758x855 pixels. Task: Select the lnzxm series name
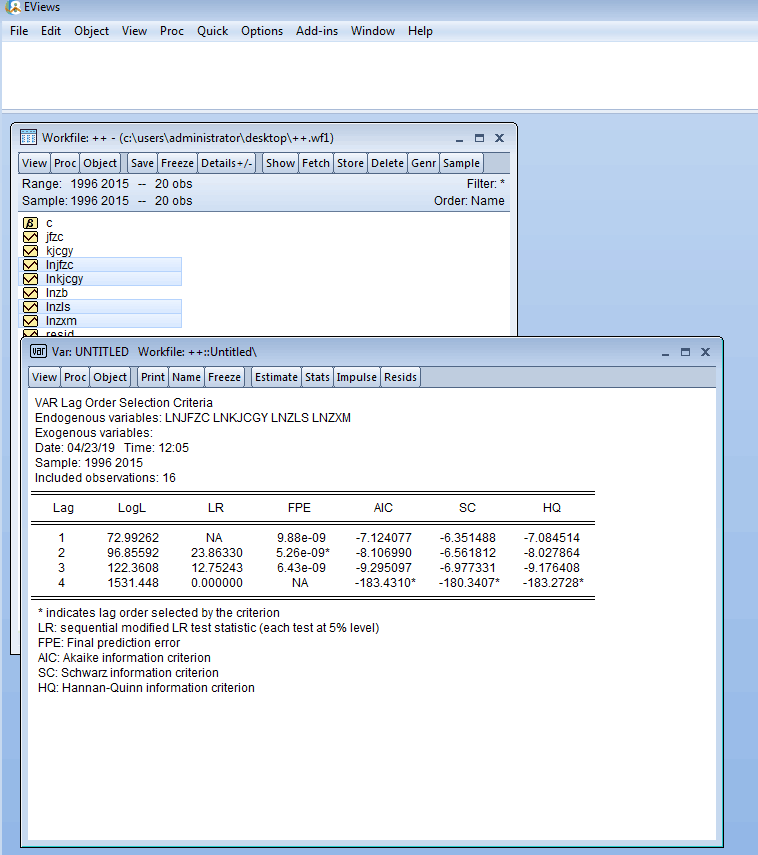pyautogui.click(x=61, y=321)
